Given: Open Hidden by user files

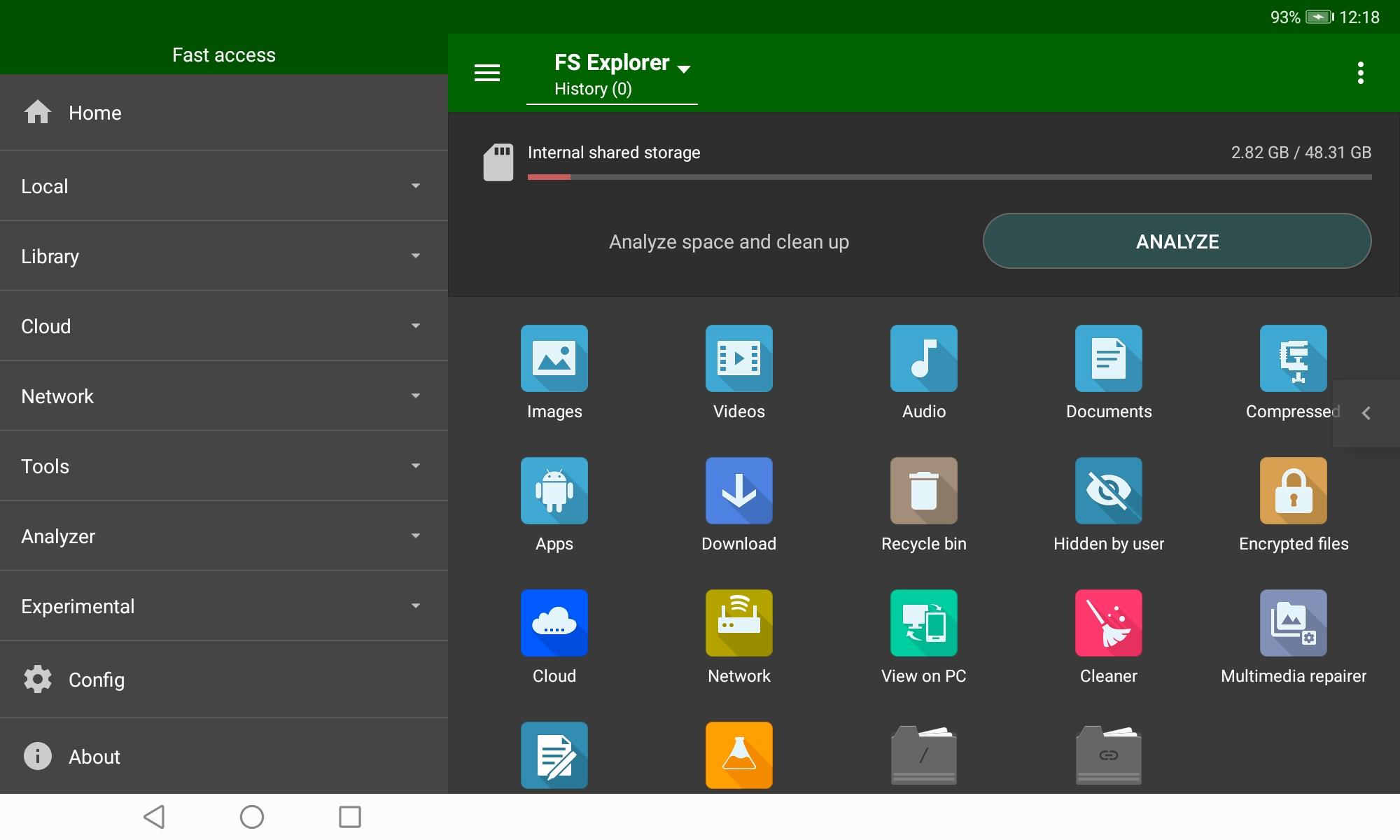Looking at the screenshot, I should tap(1108, 491).
